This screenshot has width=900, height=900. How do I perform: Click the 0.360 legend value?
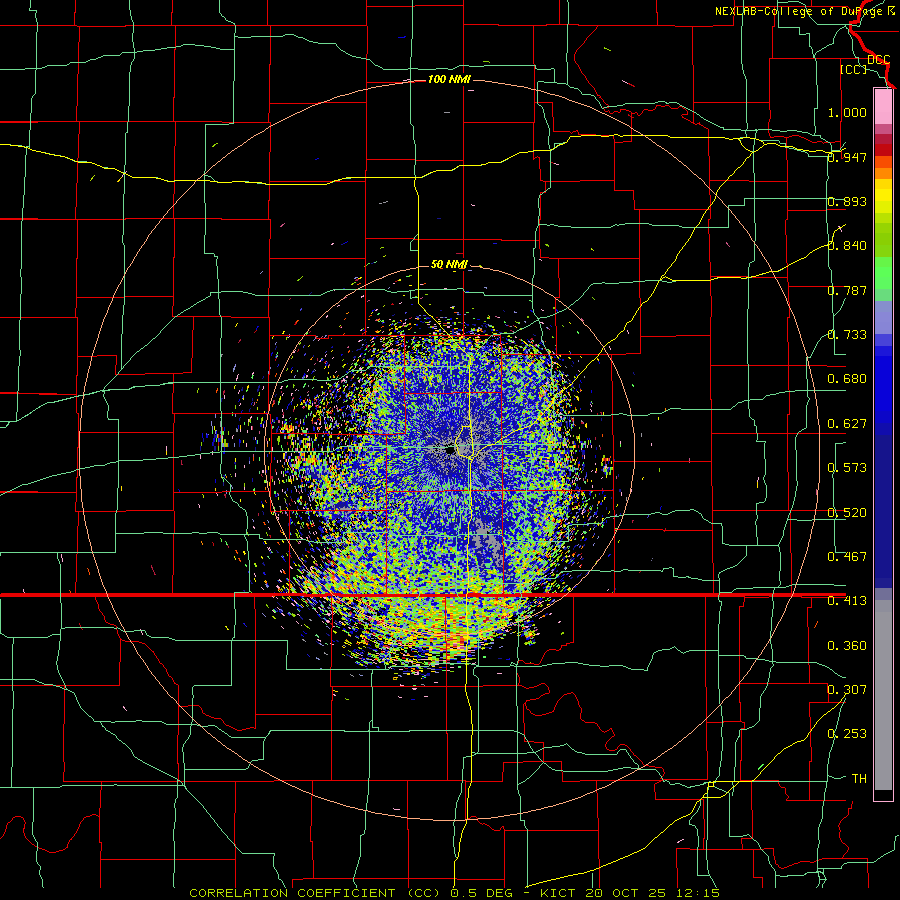(x=847, y=646)
